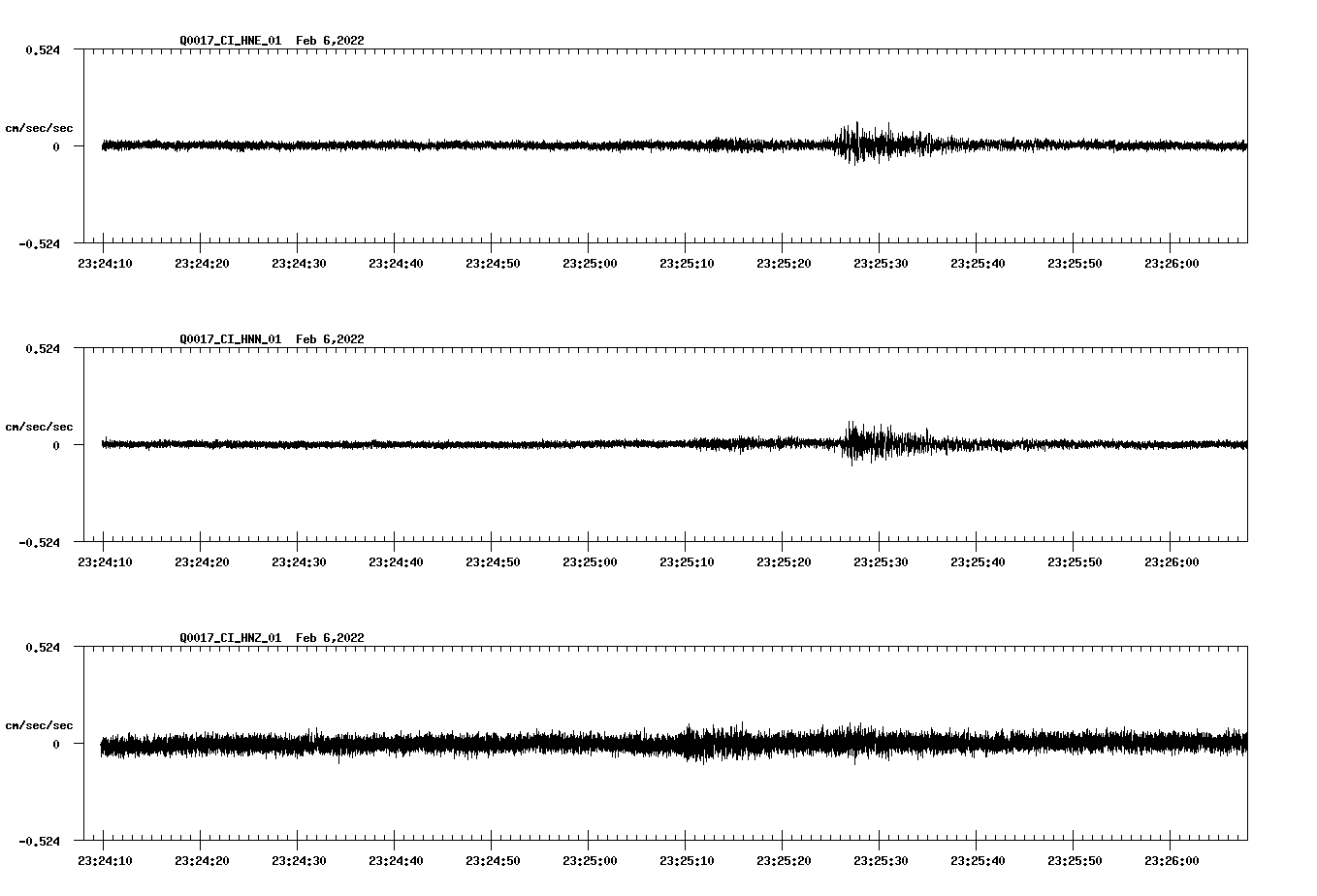Click the HNE waveform peak near 23:25:27
Viewport: 1317px width, 896px height.
(x=853, y=144)
